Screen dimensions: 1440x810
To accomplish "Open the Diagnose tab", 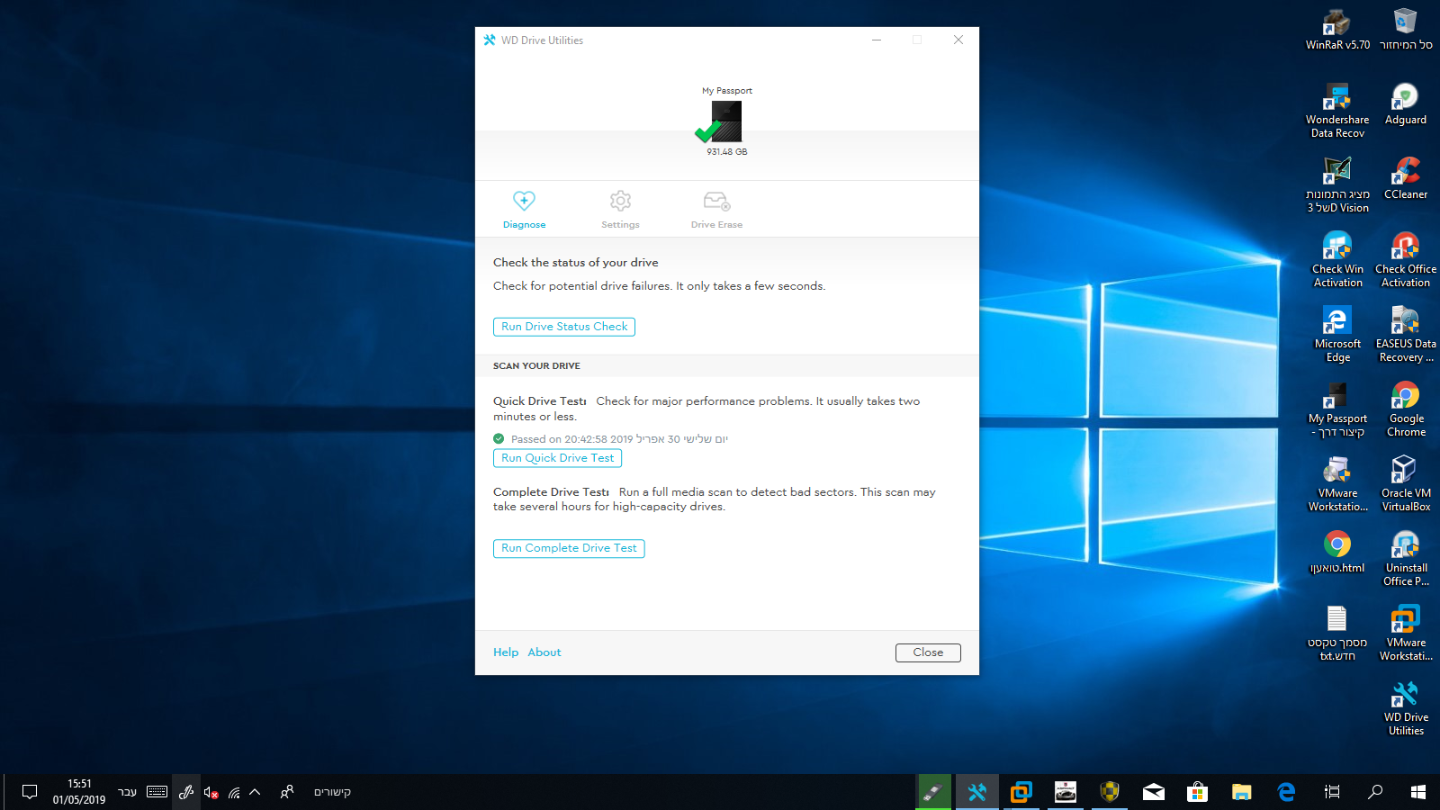I will [x=524, y=210].
